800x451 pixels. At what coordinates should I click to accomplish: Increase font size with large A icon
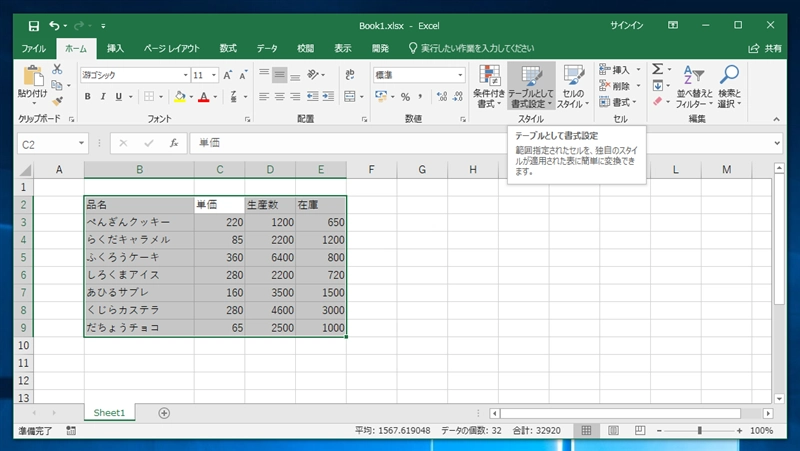(x=228, y=76)
